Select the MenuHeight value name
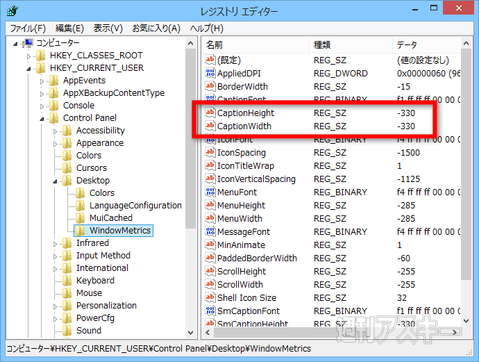This screenshot has height=362, width=479. (x=241, y=205)
